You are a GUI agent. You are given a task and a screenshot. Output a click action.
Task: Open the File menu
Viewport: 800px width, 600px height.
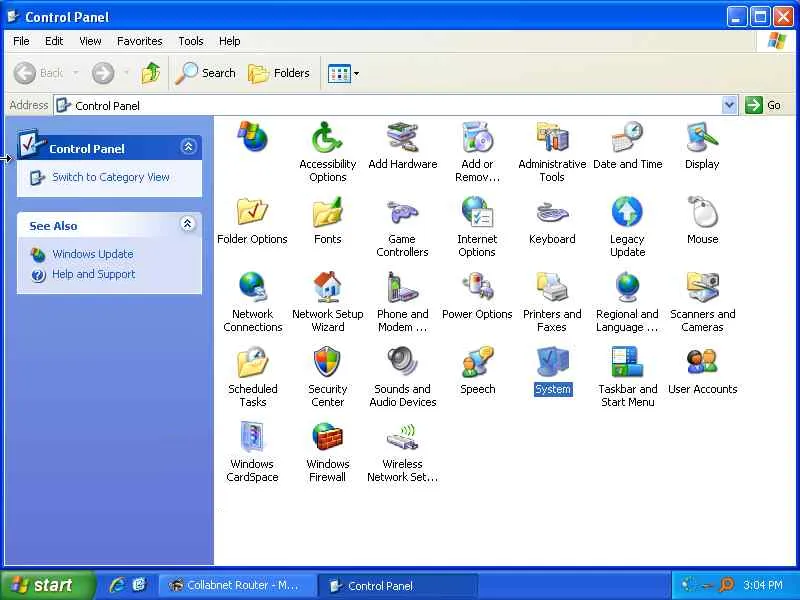[21, 41]
